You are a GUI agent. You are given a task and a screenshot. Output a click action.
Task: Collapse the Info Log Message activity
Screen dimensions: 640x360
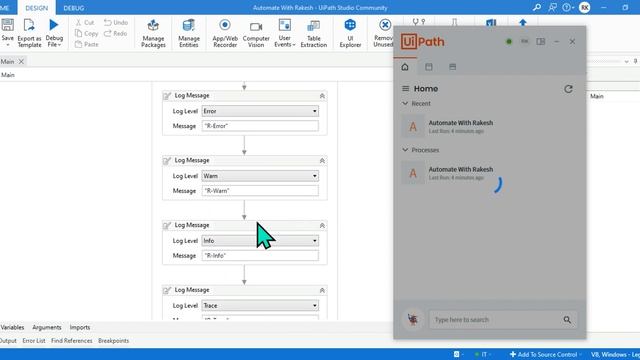click(x=322, y=225)
